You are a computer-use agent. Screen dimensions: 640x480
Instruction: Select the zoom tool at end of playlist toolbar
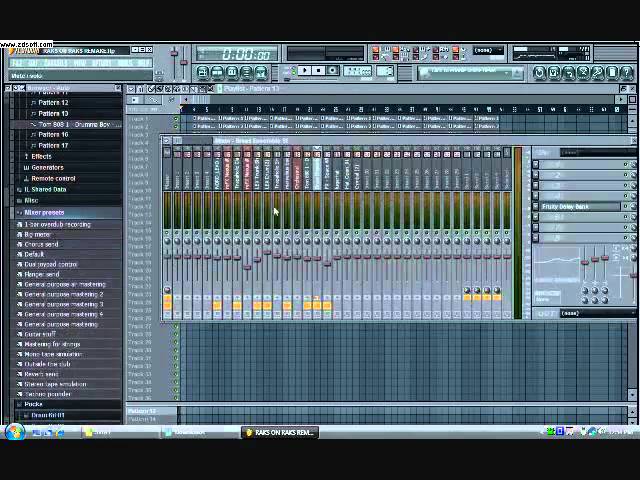211,89
